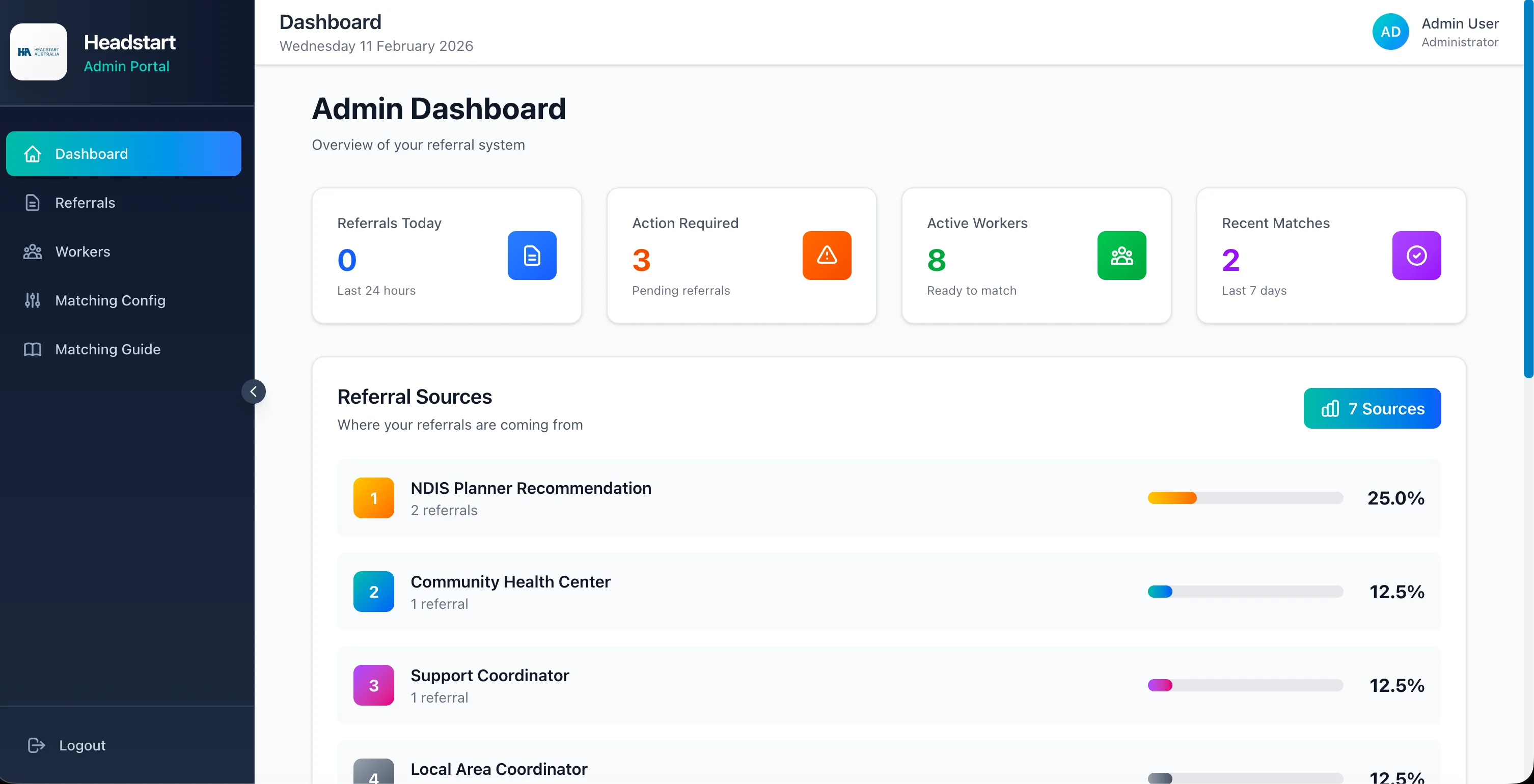
Task: Click the orange warning icon in Action Required
Action: (827, 256)
